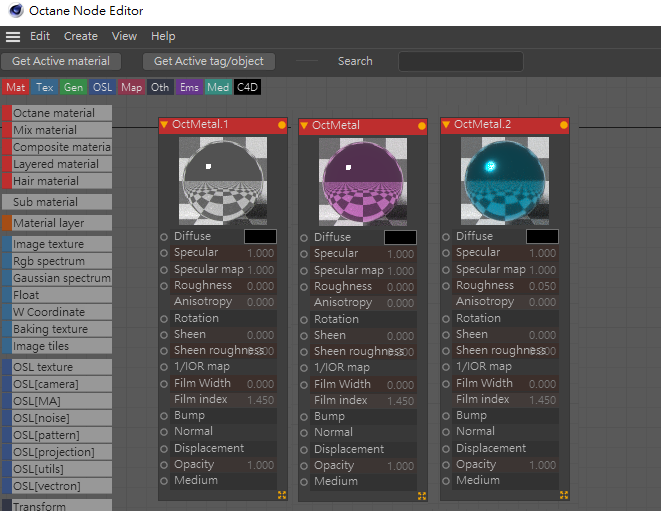Click OctMetal.2 Roughness input port
Image resolution: width=661 pixels, height=511 pixels.
pos(446,286)
